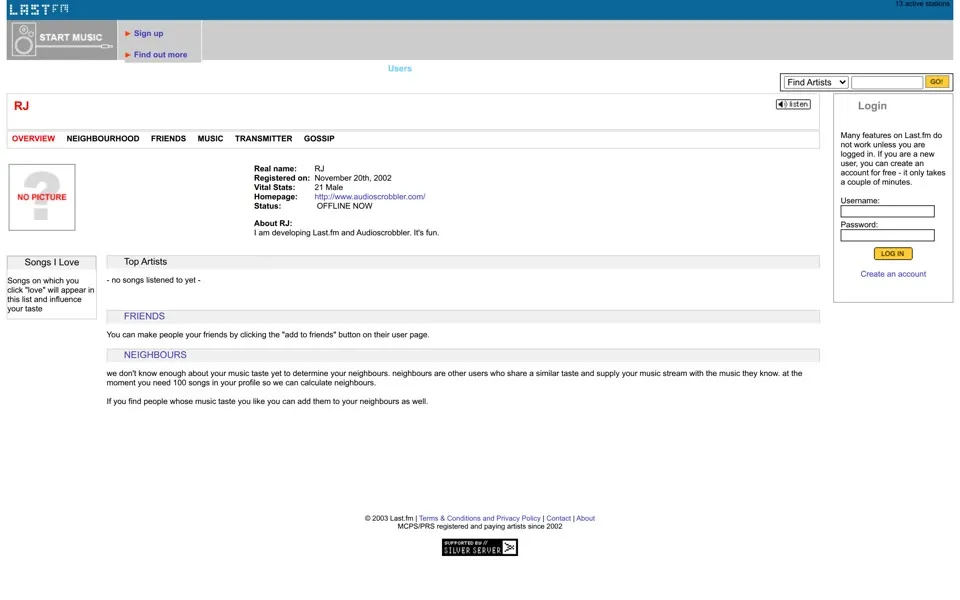The image size is (960, 600).
Task: Click the speaker listen button
Action: pyautogui.click(x=793, y=104)
